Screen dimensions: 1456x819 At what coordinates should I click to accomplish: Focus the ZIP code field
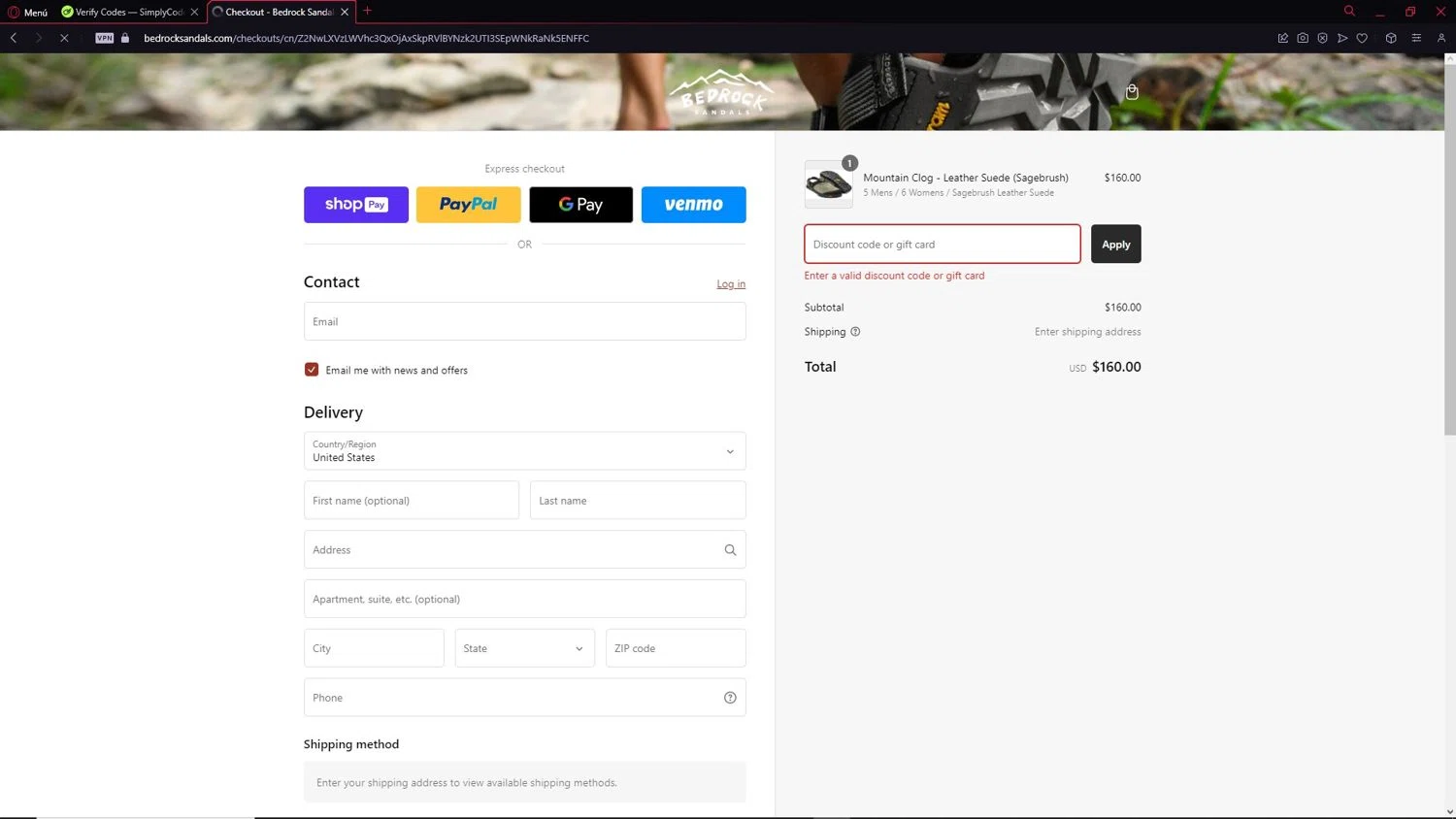pyautogui.click(x=676, y=648)
